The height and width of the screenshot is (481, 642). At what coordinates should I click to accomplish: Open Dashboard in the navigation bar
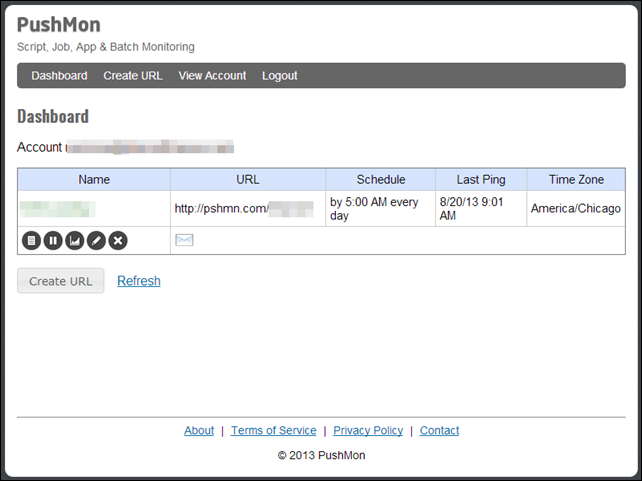59,76
